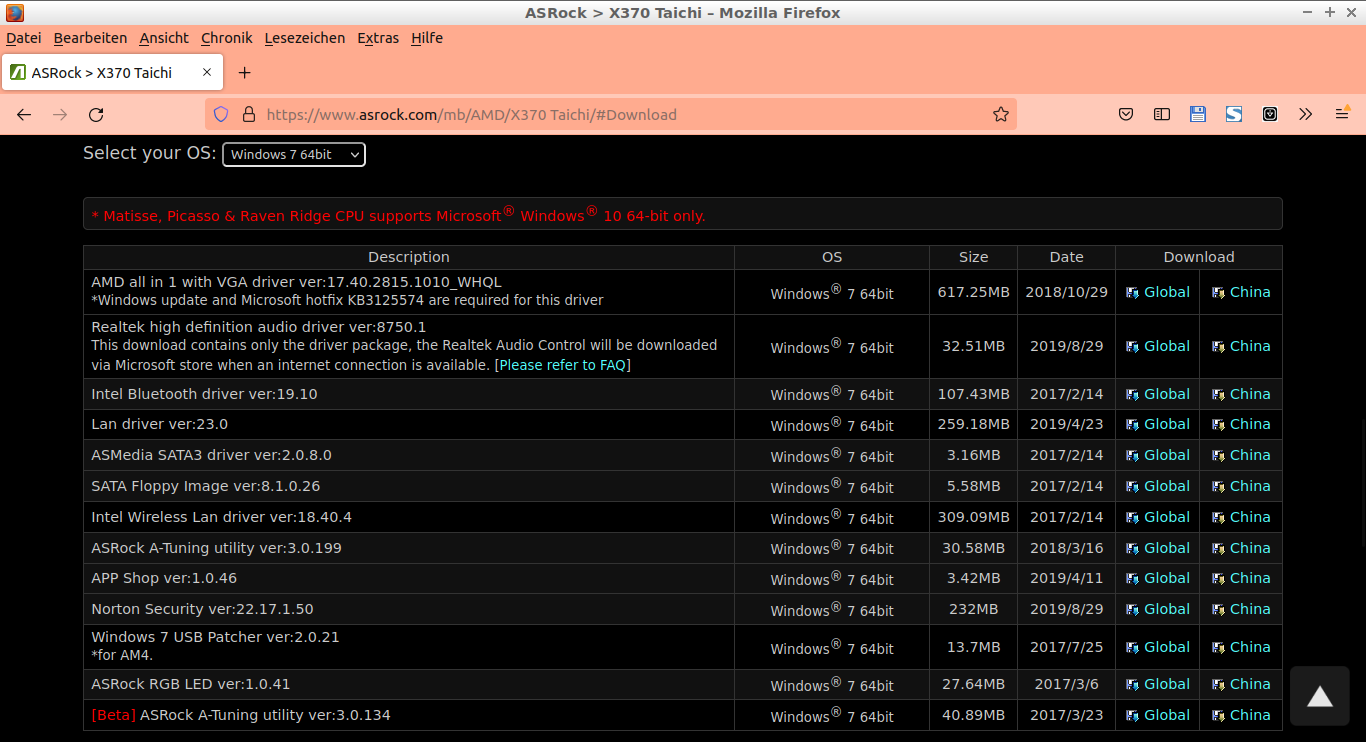The width and height of the screenshot is (1366, 742).
Task: Click the blue S extension icon
Action: [1234, 115]
